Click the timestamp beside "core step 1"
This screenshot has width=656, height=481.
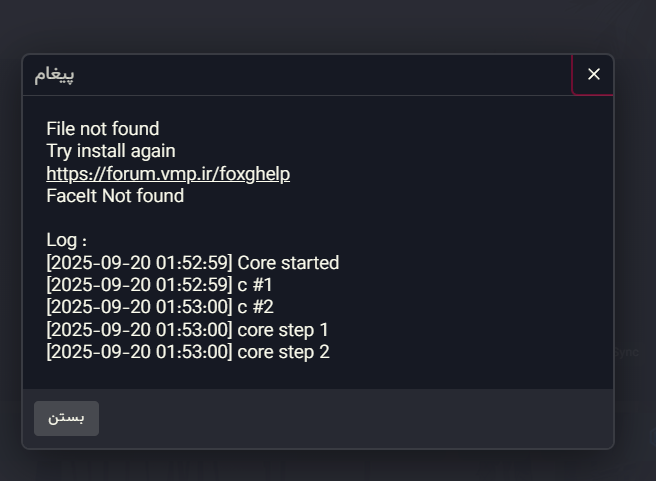[139, 330]
